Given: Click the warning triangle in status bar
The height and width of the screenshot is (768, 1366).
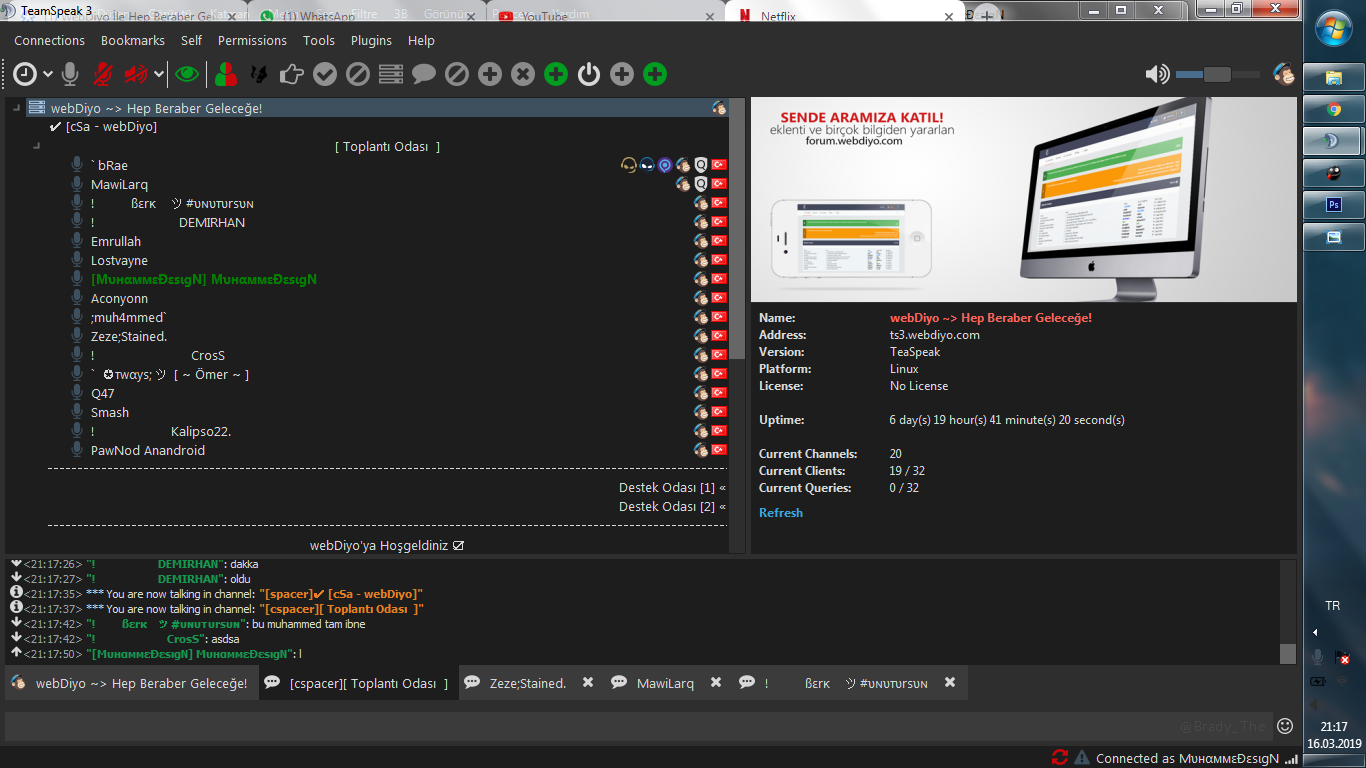Looking at the screenshot, I should click(x=1082, y=758).
